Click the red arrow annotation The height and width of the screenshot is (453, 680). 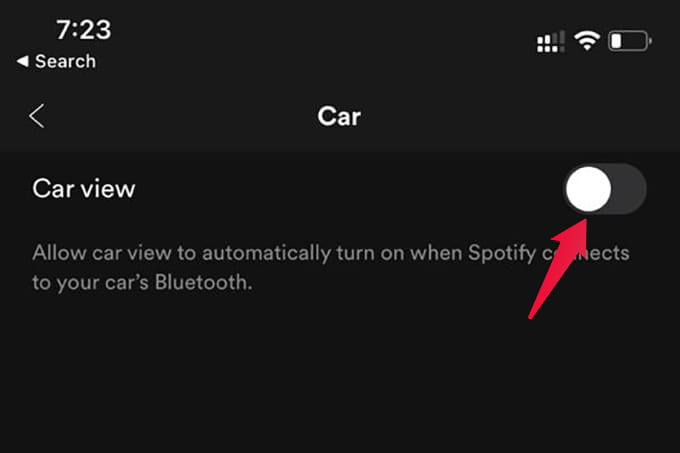[x=559, y=269]
